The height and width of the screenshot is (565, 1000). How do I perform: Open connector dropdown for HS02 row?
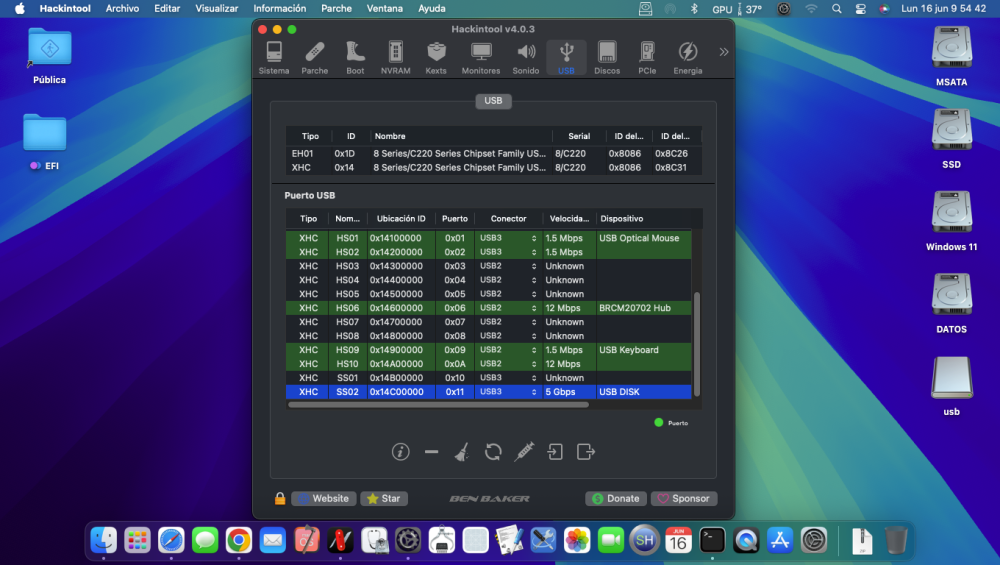click(x=508, y=252)
